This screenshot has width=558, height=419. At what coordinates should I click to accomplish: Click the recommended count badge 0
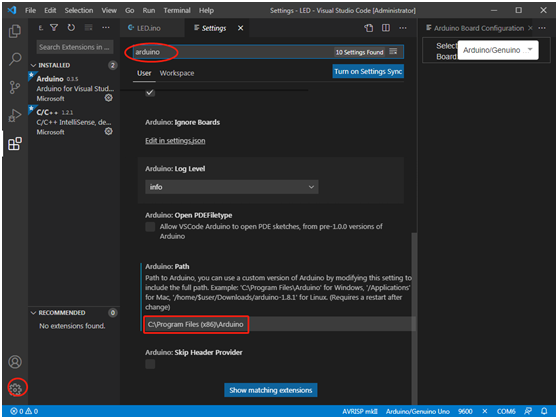tap(112, 313)
